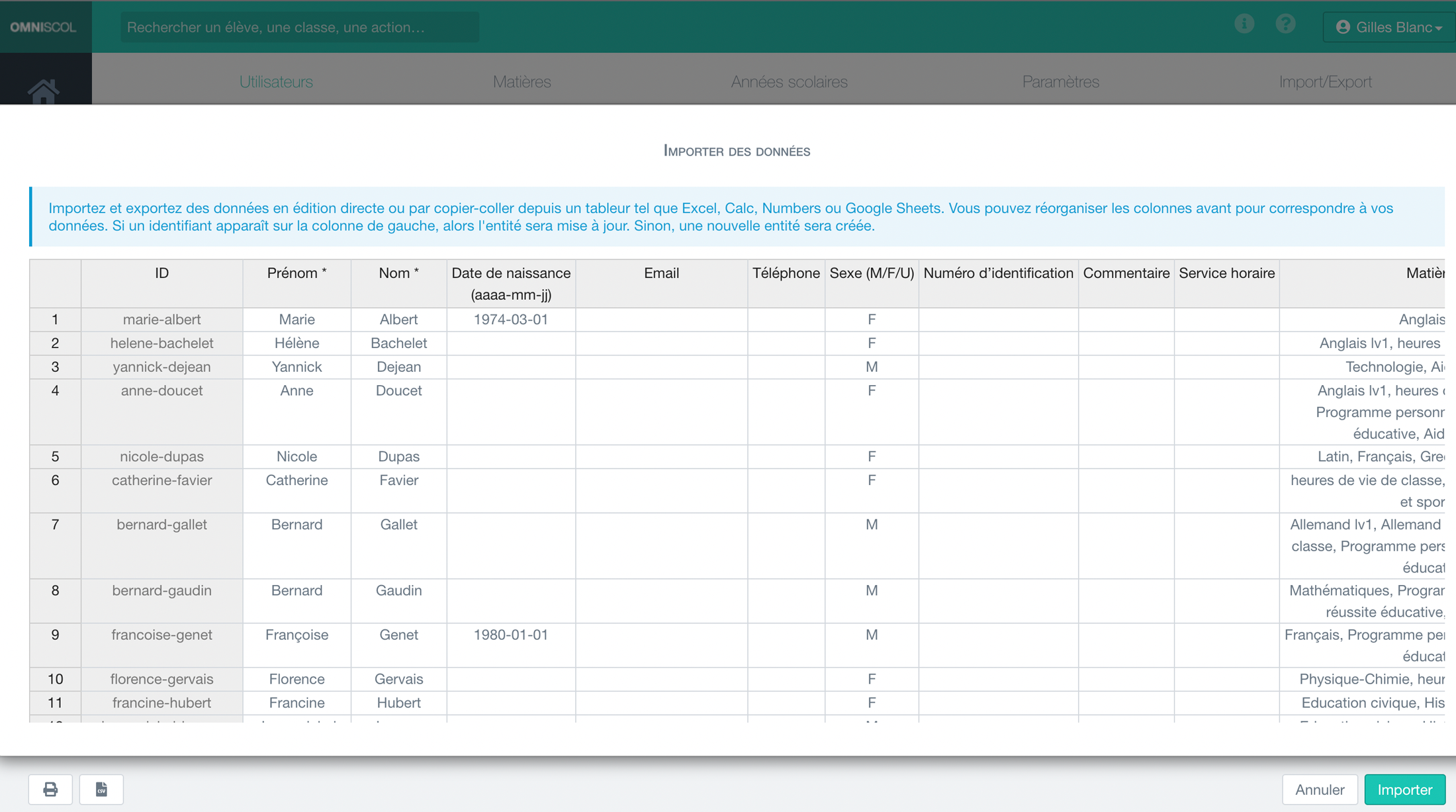Click the Email cell for Hélène Bachelet

(661, 343)
